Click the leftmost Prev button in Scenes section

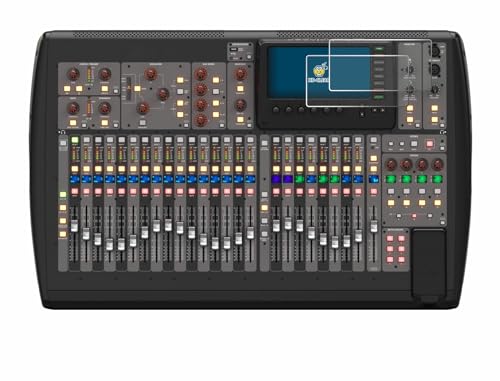pos(391,144)
